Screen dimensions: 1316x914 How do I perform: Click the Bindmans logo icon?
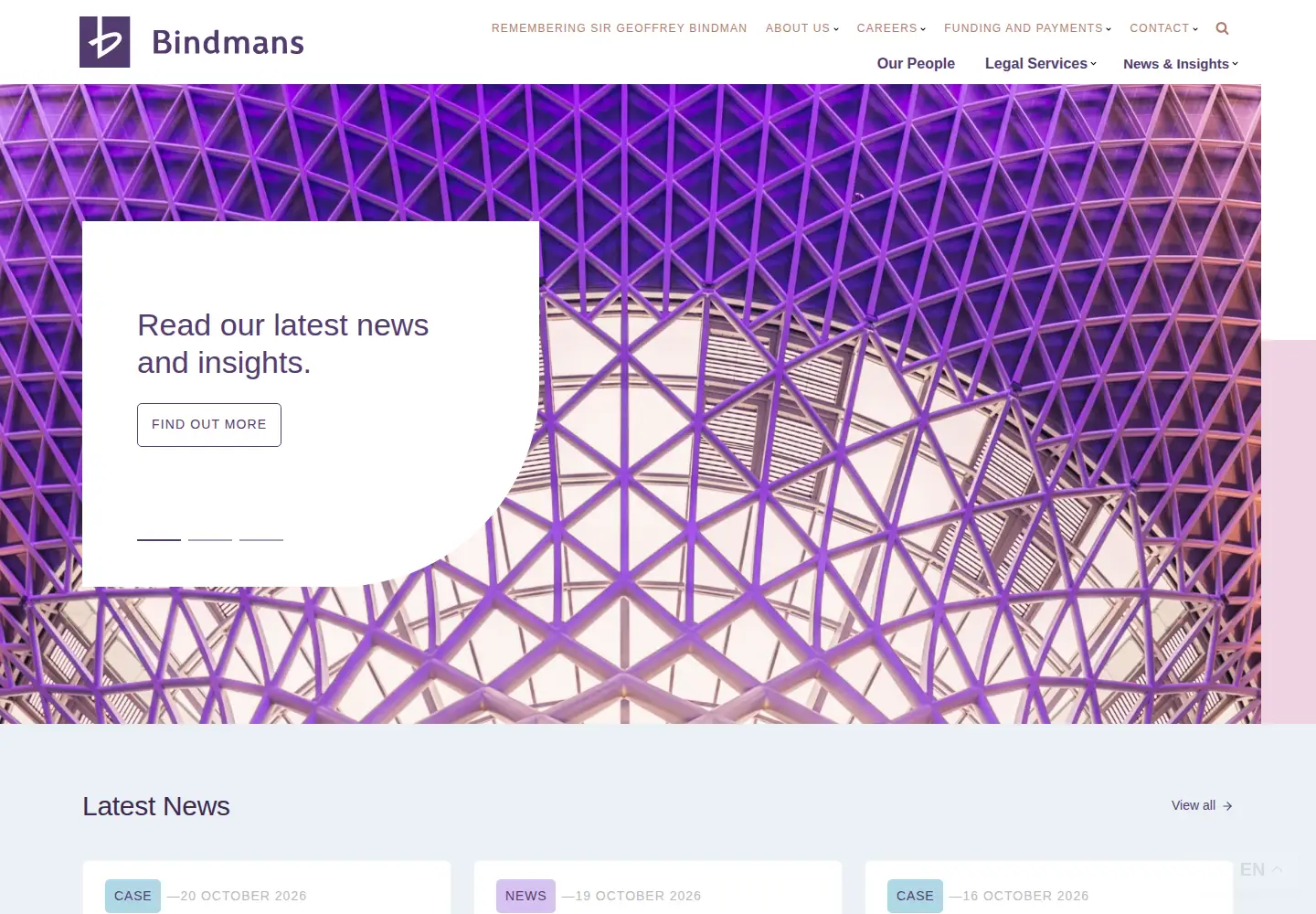coord(104,42)
